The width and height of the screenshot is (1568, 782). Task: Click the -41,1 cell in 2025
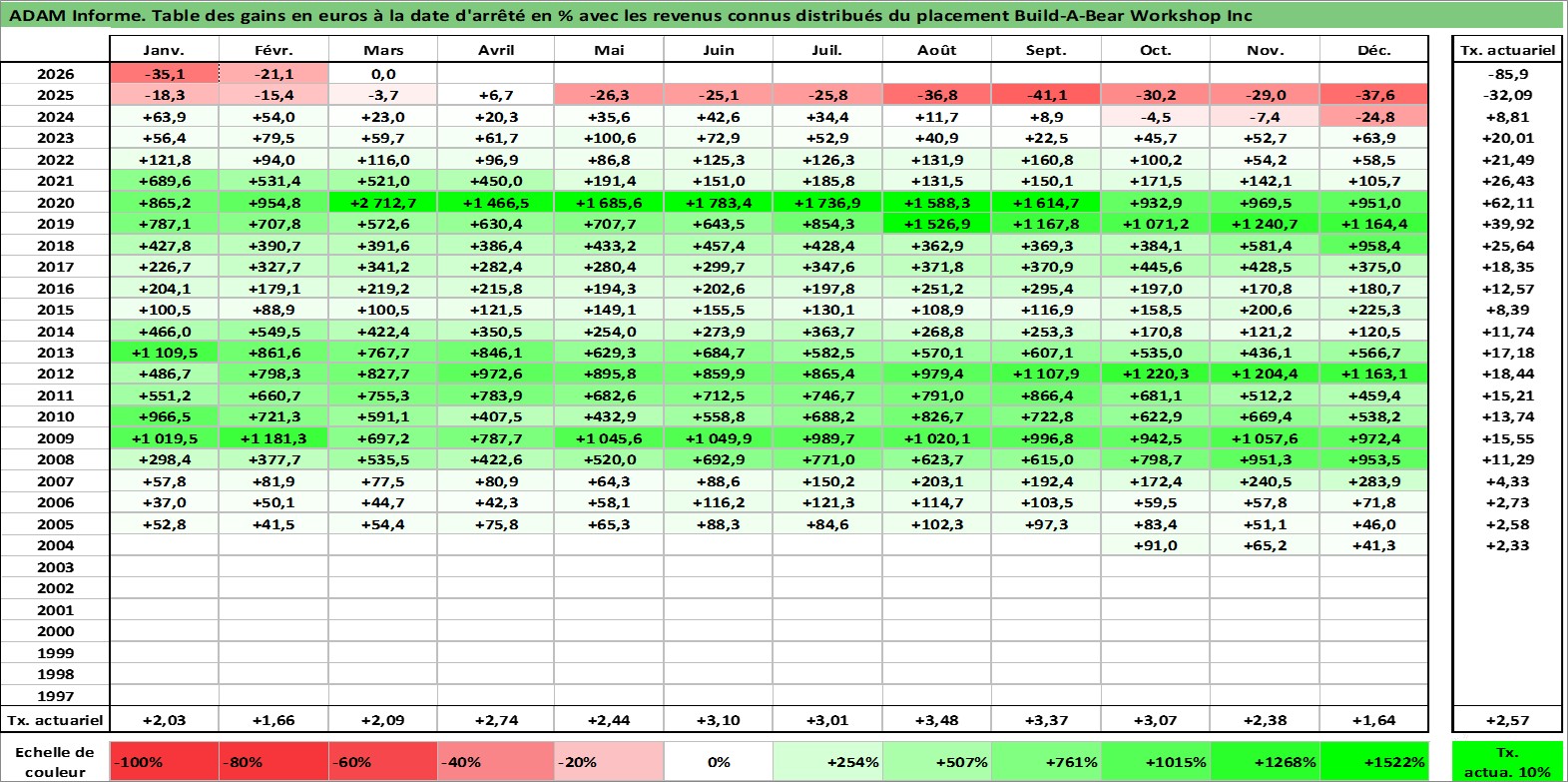click(x=1046, y=95)
